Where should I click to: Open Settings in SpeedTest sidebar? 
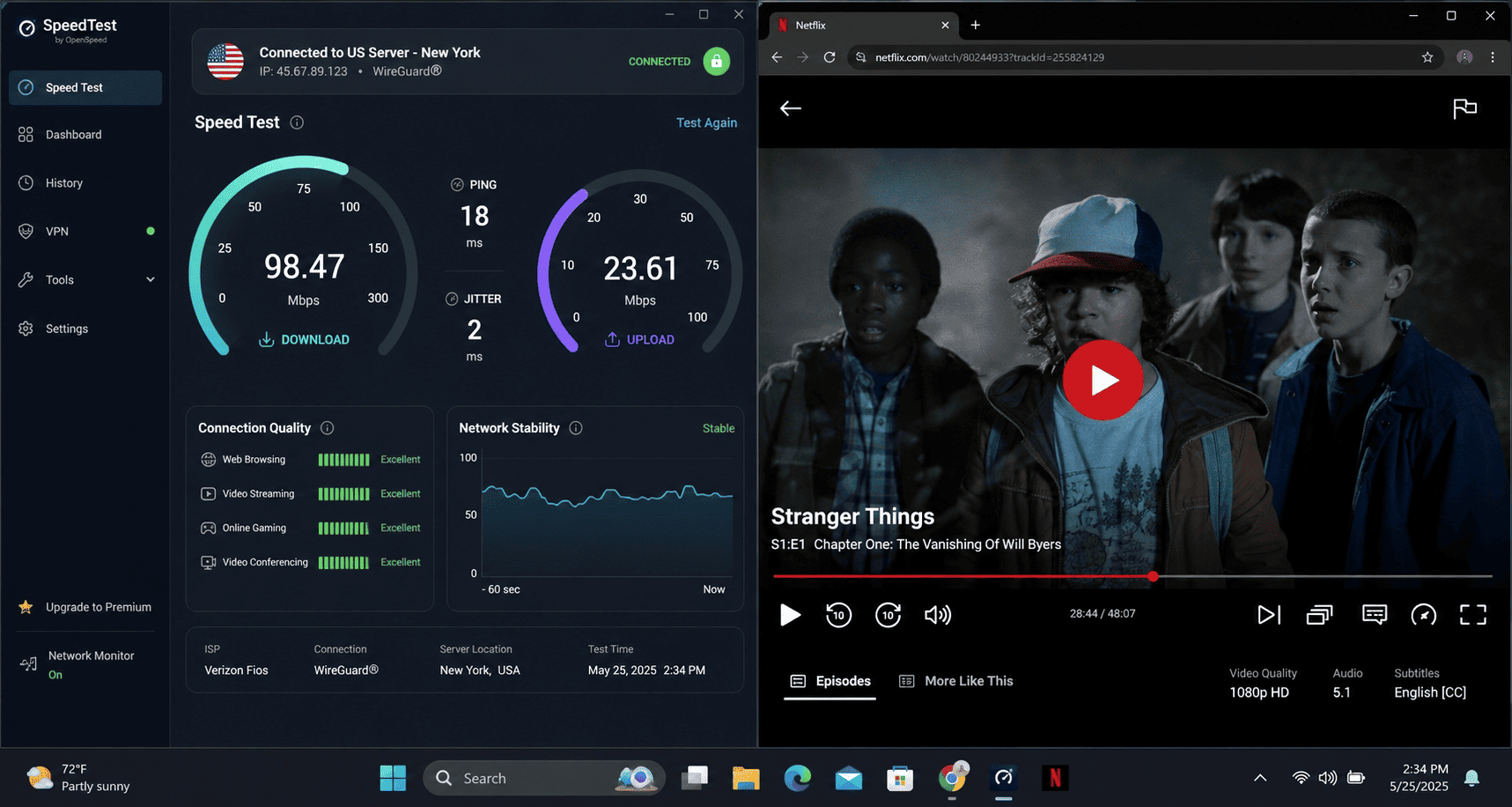(x=85, y=329)
